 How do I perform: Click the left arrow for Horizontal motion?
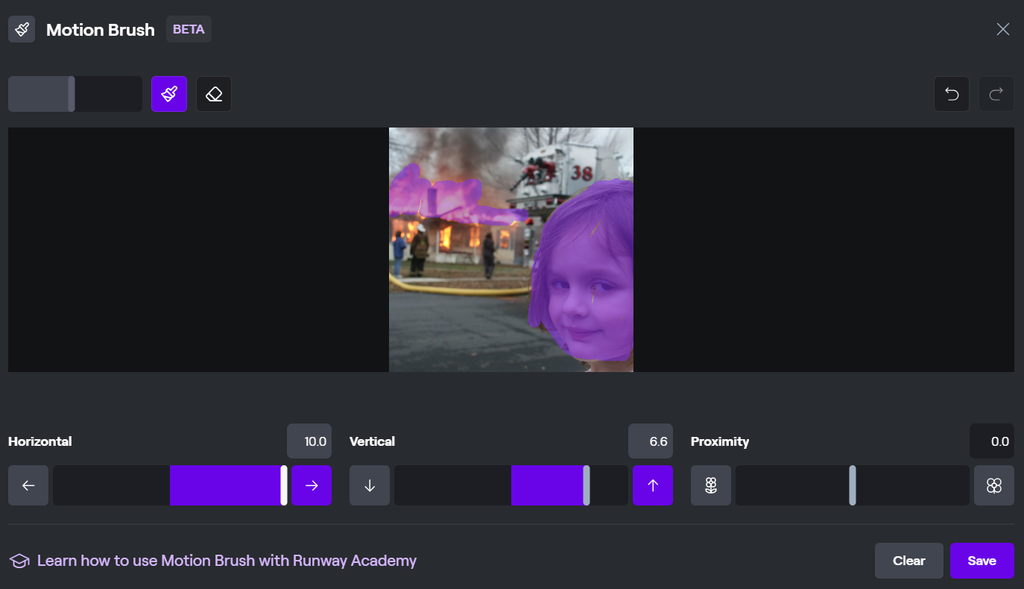[28, 485]
